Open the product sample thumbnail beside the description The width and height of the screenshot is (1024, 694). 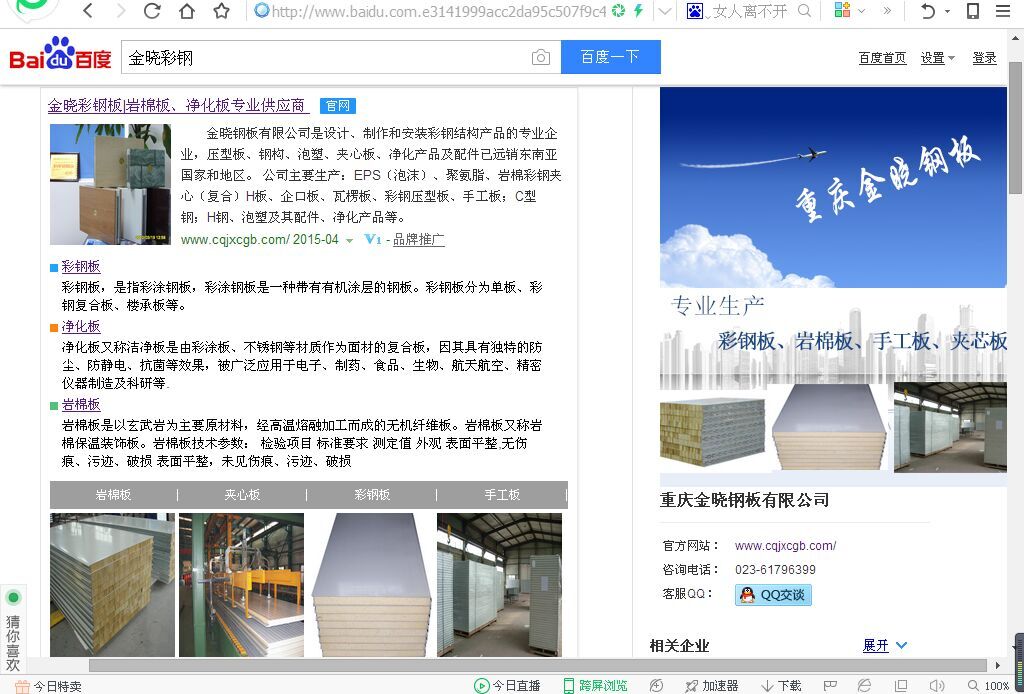coord(110,185)
